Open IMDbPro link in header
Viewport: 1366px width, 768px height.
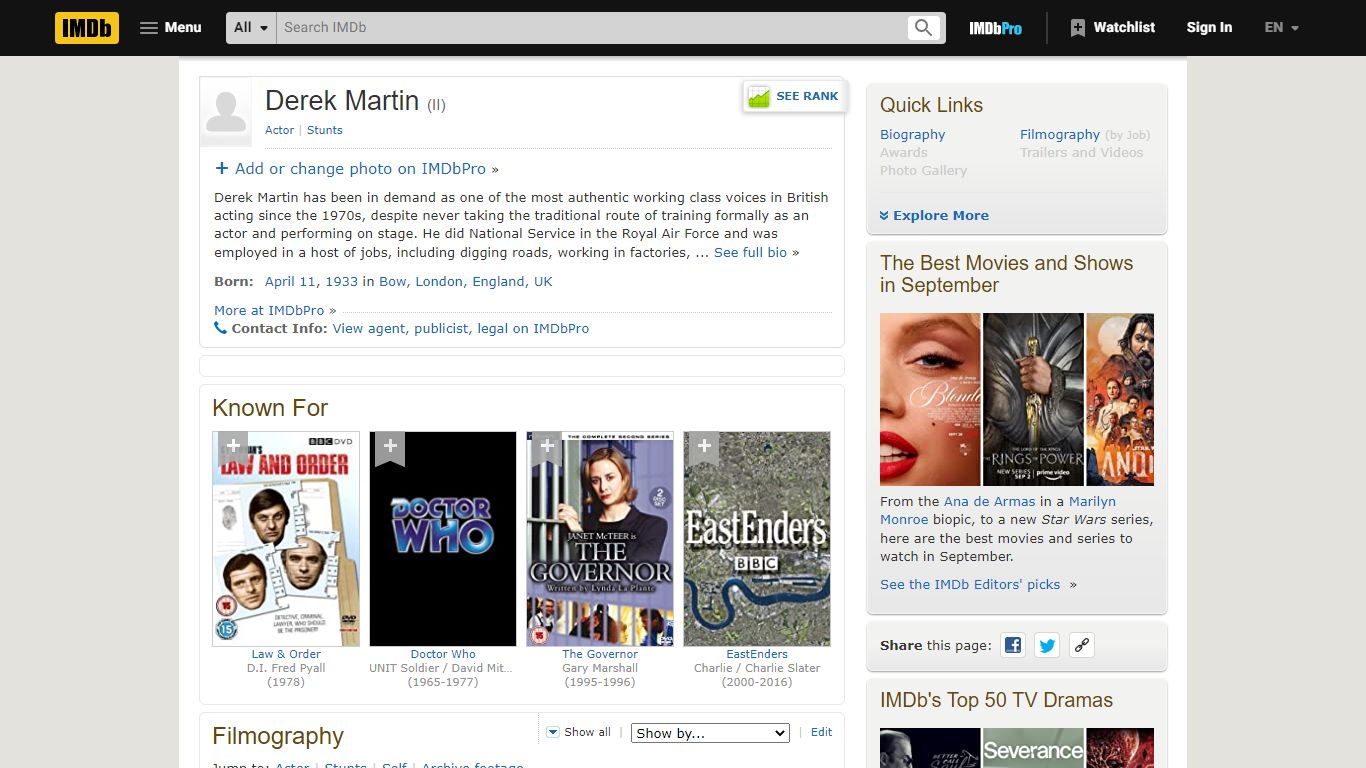tap(995, 28)
